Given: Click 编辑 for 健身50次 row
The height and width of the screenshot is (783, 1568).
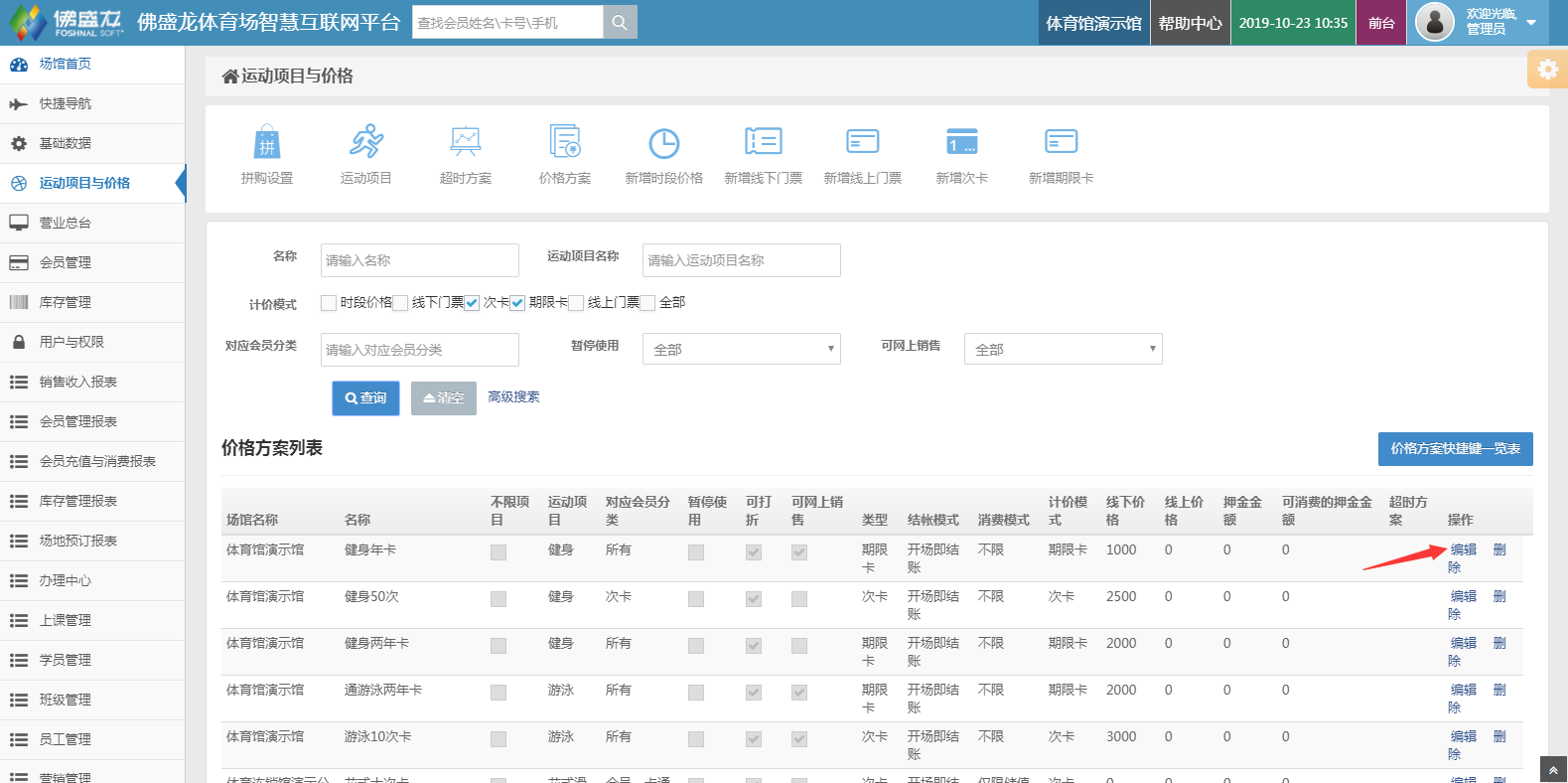Looking at the screenshot, I should point(1464,596).
